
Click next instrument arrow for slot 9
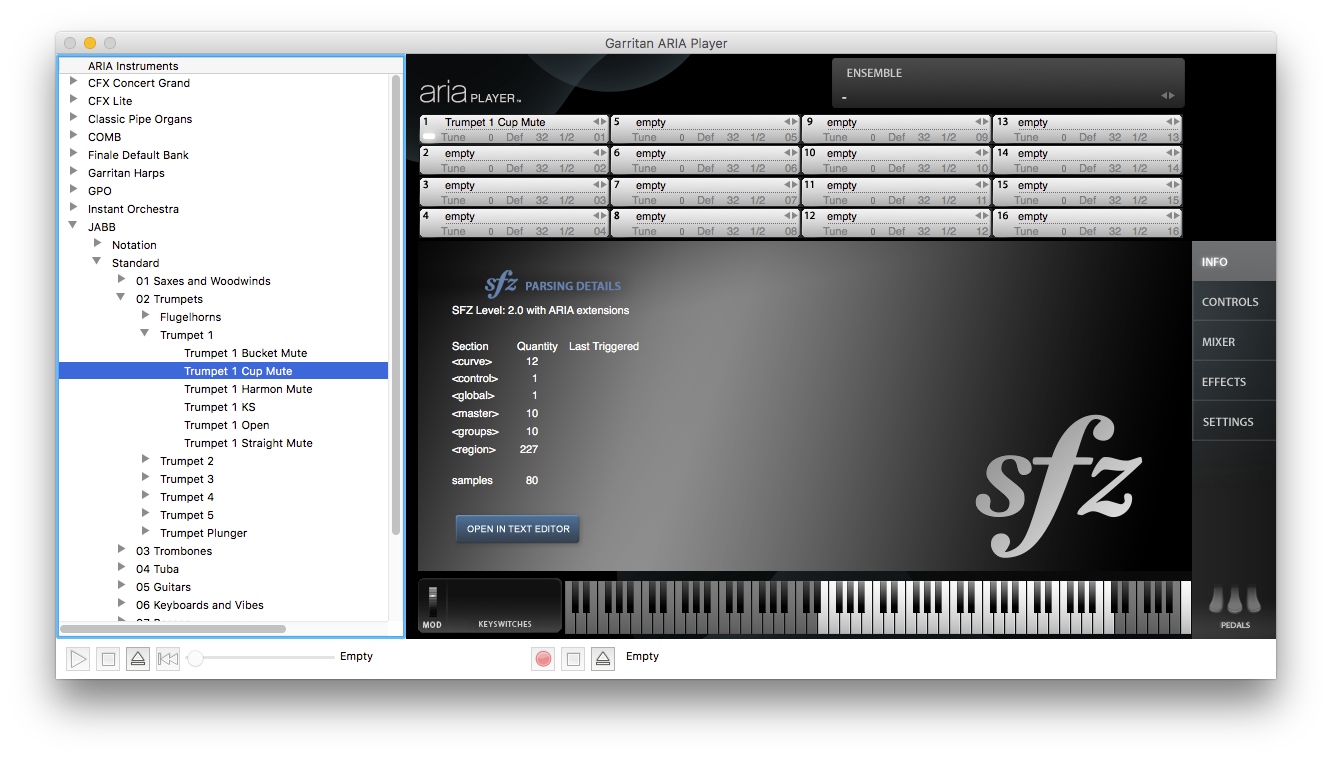(x=986, y=122)
